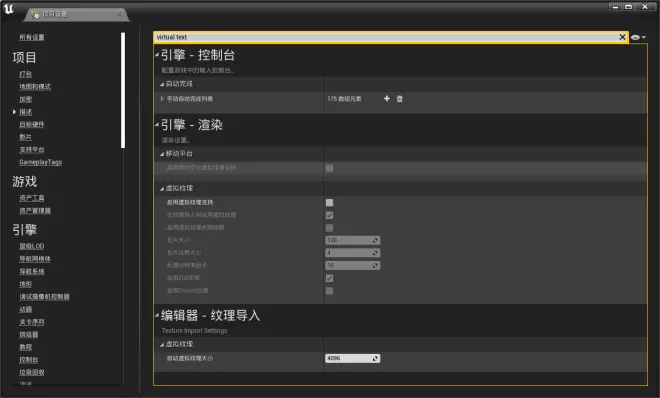Viewport: 660px width, 398px height.
Task: Collapse the 引擎 - 渲染 section
Action: 157,125
